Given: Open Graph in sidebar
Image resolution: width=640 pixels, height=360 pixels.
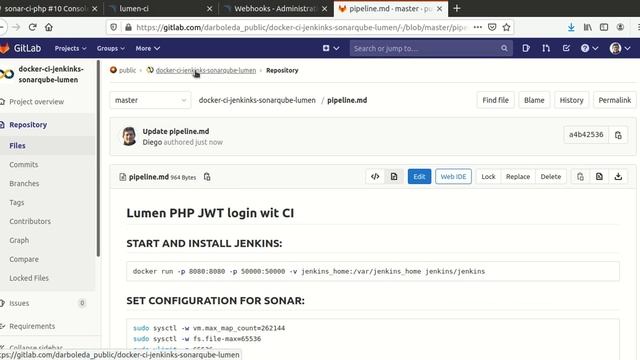Looking at the screenshot, I should 19,240.
